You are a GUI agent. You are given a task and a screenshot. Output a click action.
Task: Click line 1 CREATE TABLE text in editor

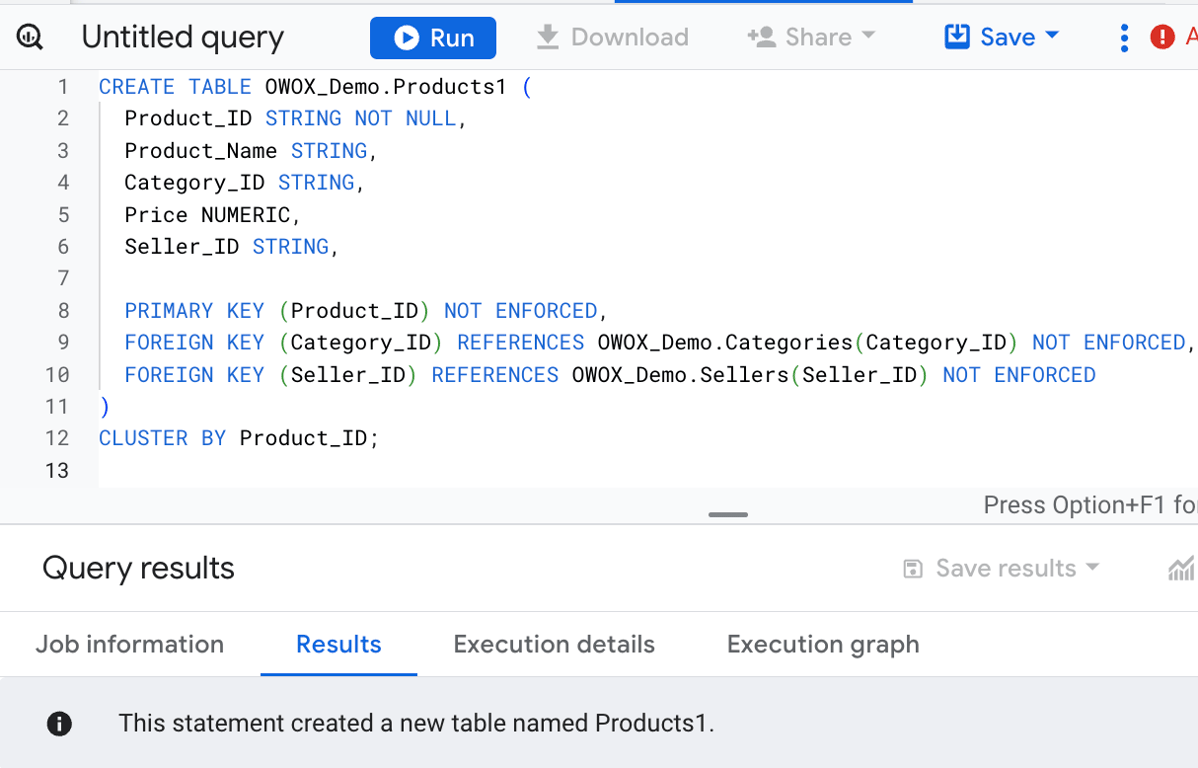(315, 86)
